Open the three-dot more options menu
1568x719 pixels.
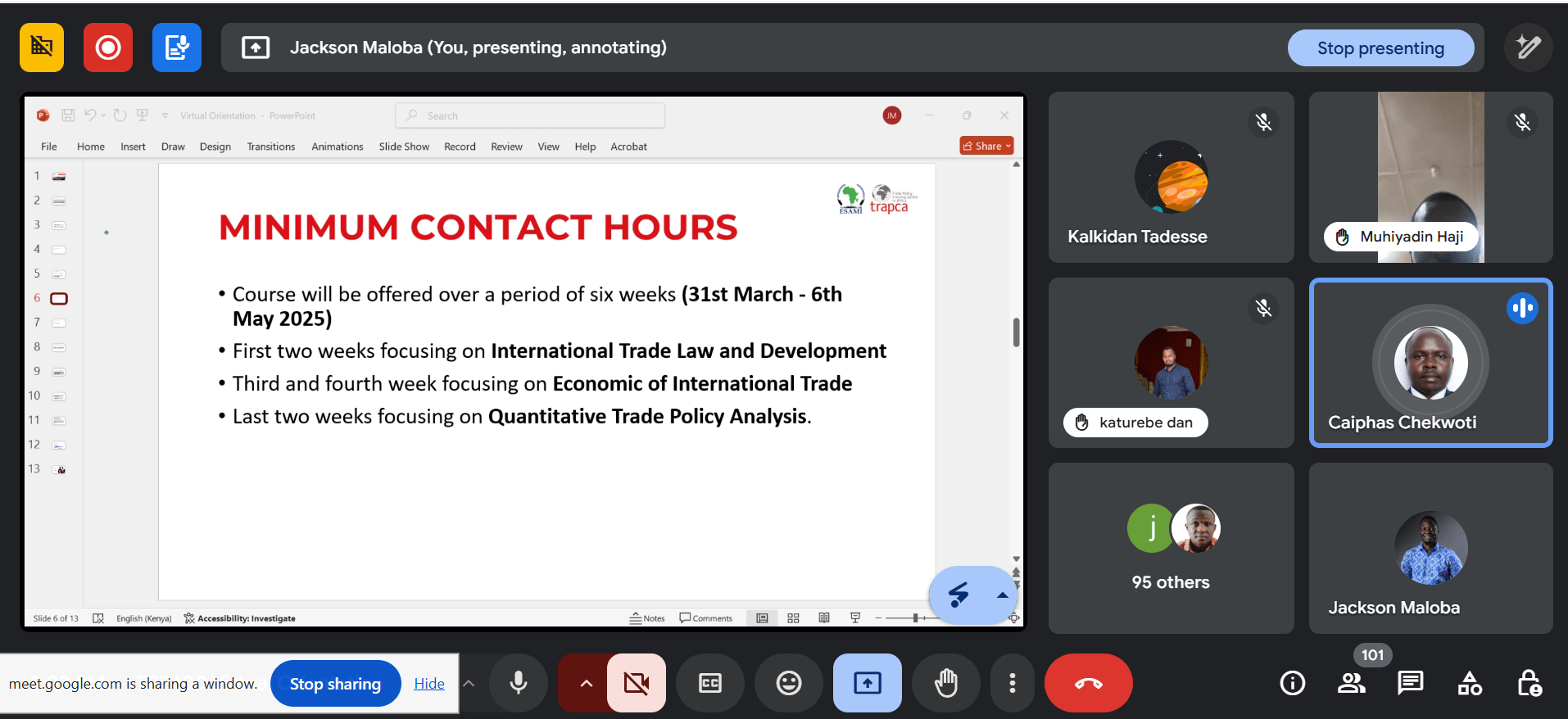[x=1013, y=683]
